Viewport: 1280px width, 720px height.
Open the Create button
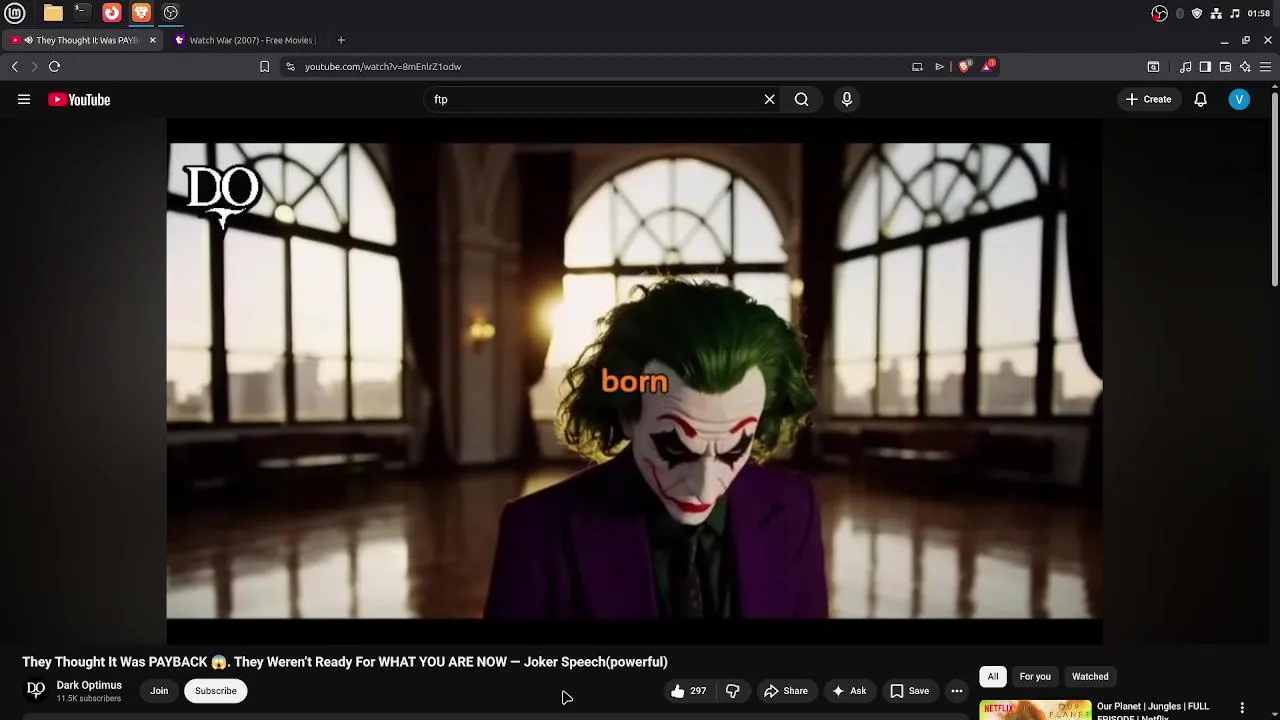point(1148,99)
